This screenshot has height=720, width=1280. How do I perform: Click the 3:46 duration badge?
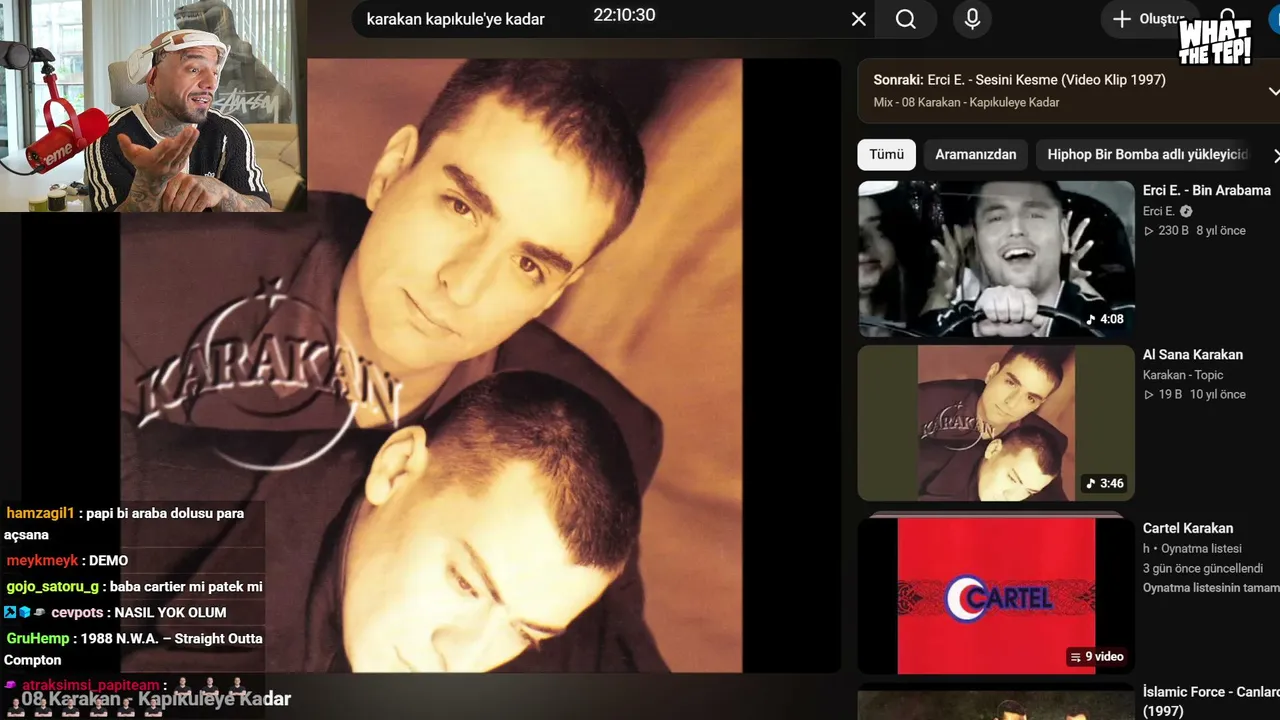tap(1105, 484)
